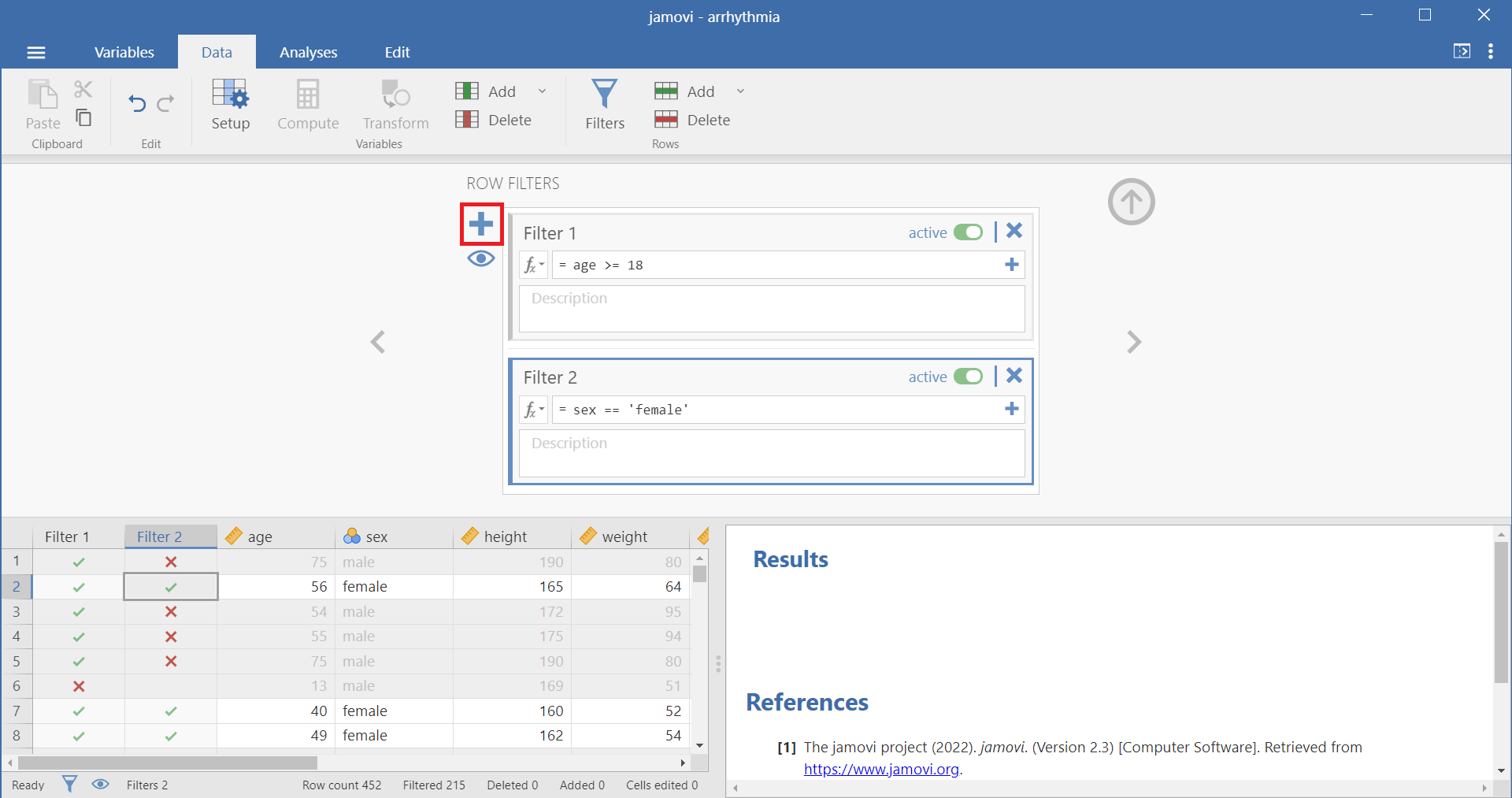This screenshot has width=1512, height=798.
Task: Remove Filter 1 with its X icon
Action: [x=1014, y=231]
